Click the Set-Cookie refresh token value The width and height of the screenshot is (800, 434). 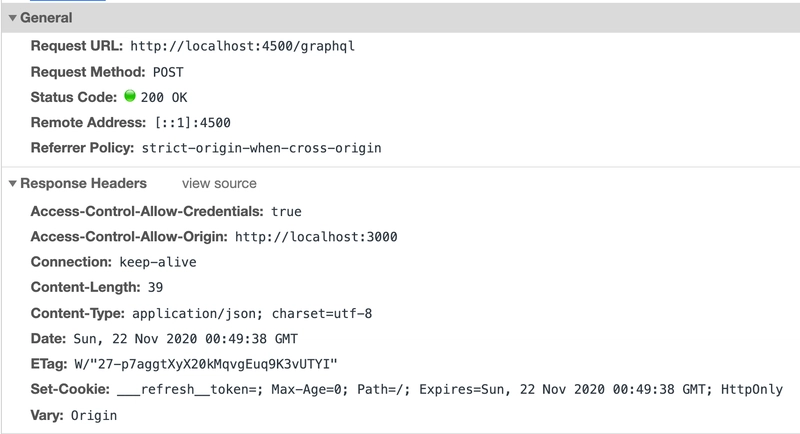pyautogui.click(x=450, y=390)
